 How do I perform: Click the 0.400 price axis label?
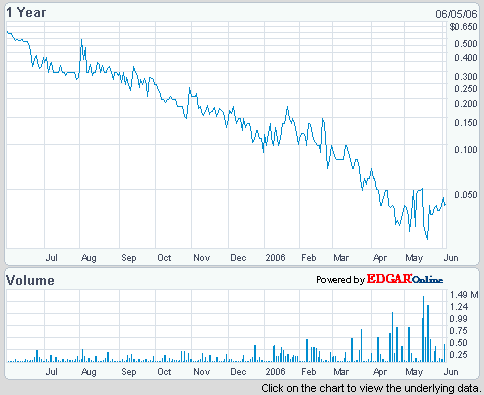466,58
